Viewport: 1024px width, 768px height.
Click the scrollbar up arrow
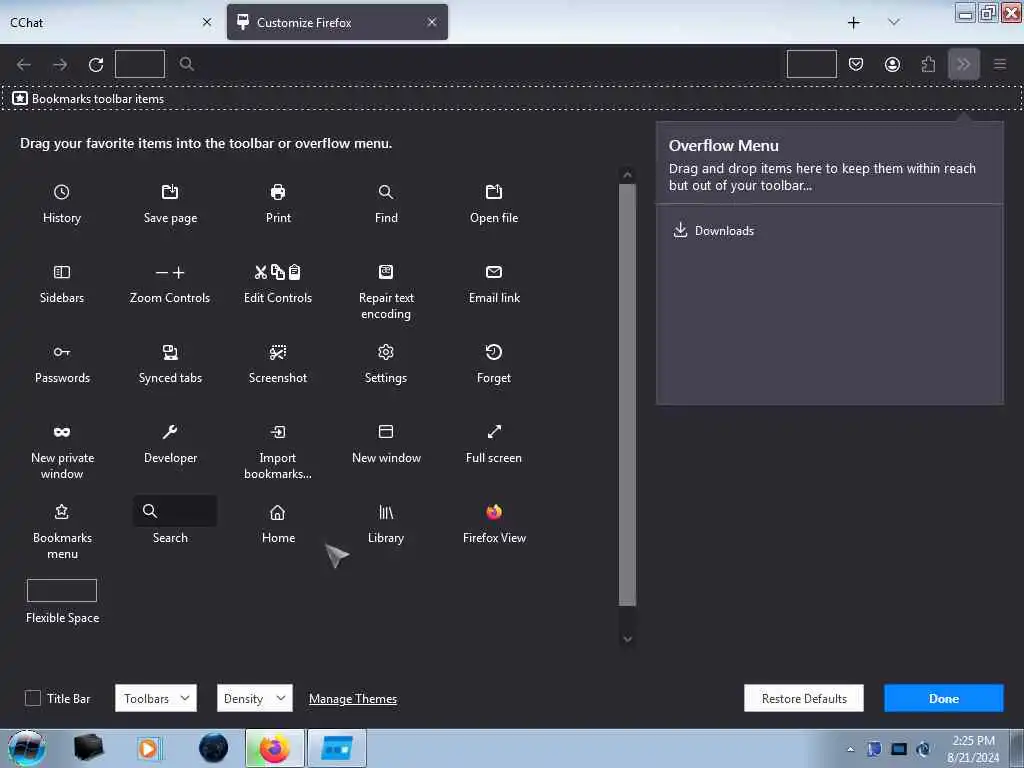(x=628, y=174)
